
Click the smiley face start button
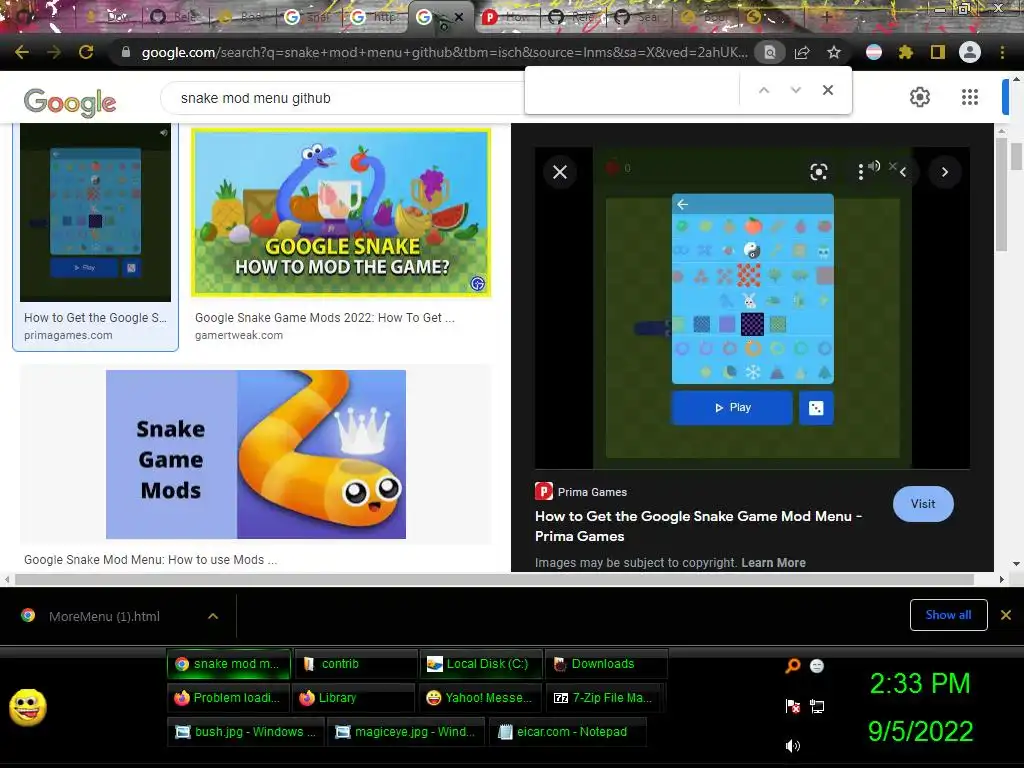coord(27,707)
